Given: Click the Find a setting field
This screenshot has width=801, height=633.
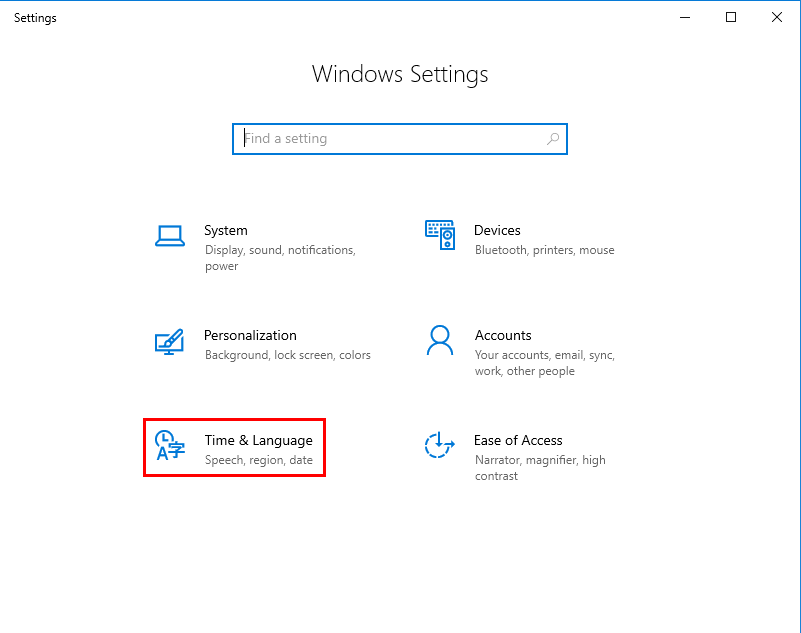Looking at the screenshot, I should pos(399,139).
